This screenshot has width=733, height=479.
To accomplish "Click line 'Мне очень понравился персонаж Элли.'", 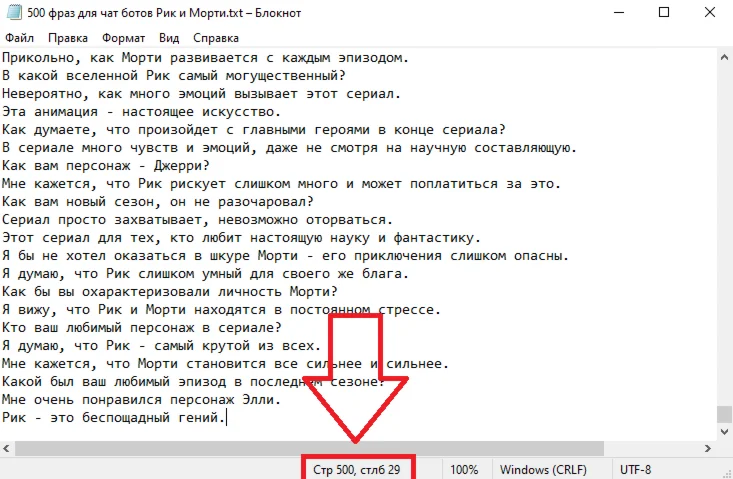I will click(x=141, y=400).
